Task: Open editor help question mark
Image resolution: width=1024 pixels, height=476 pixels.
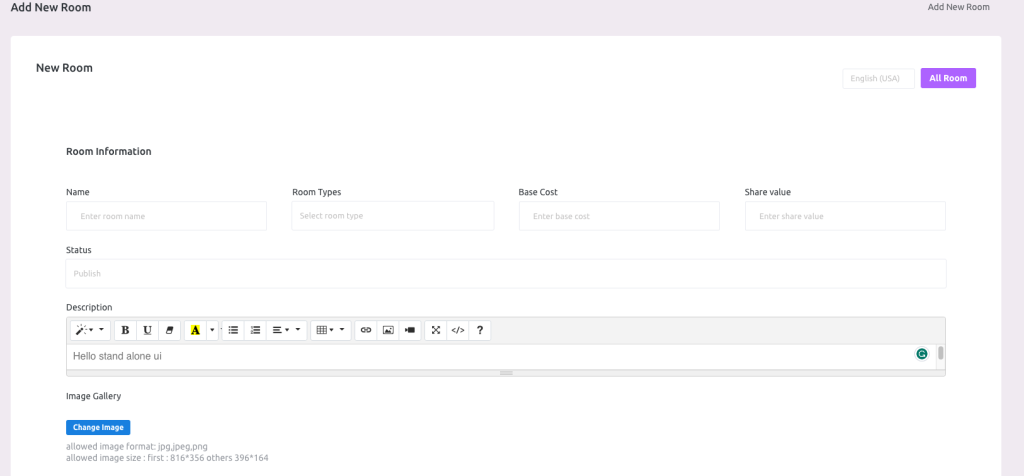Action: [480, 330]
